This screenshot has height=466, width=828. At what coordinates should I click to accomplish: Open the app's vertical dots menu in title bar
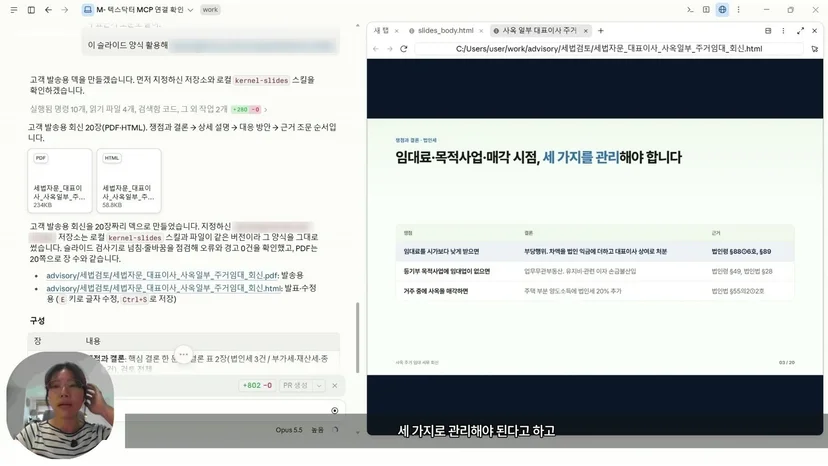[738, 10]
